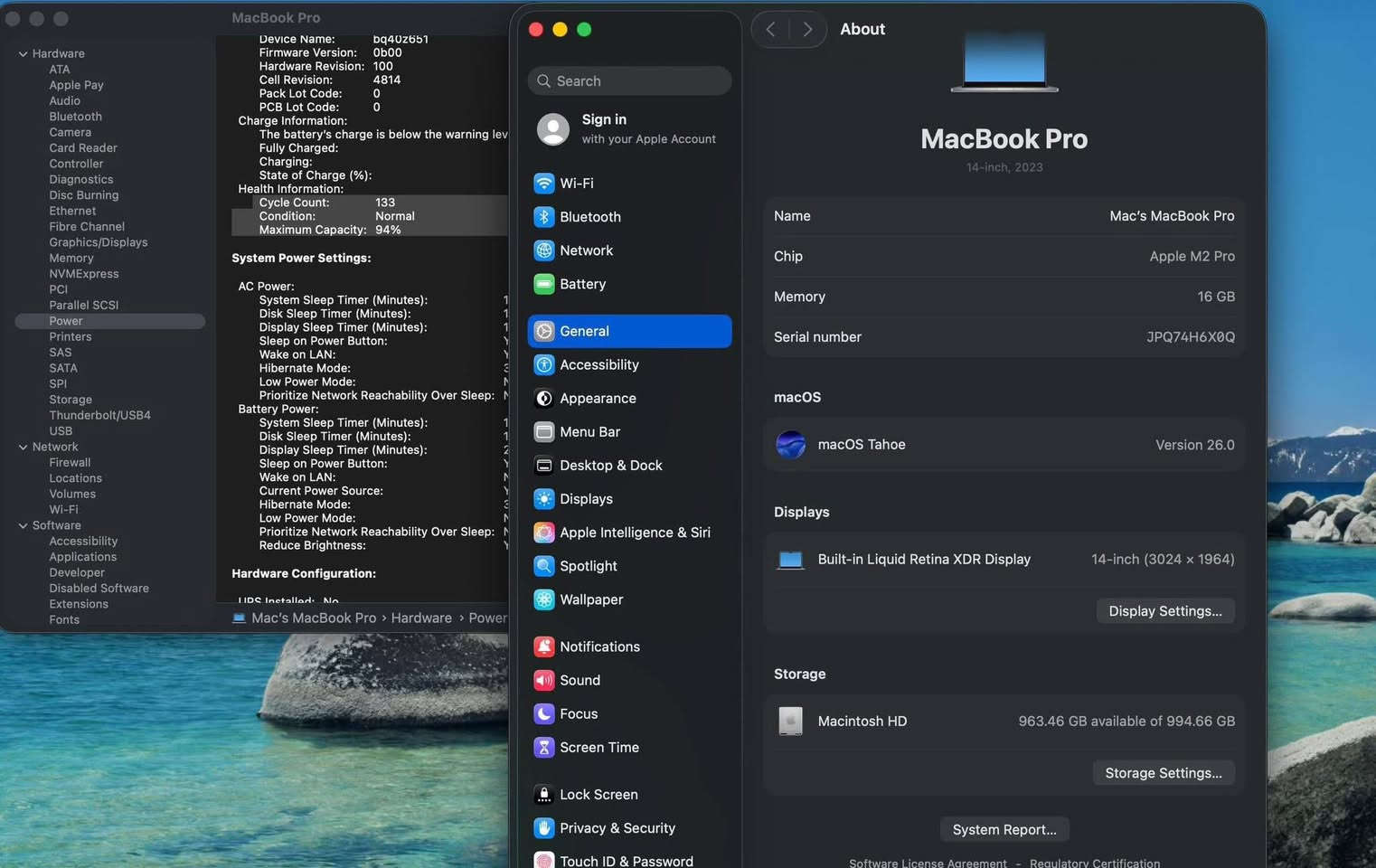Select Card Reader in System Information sidebar

(x=83, y=148)
